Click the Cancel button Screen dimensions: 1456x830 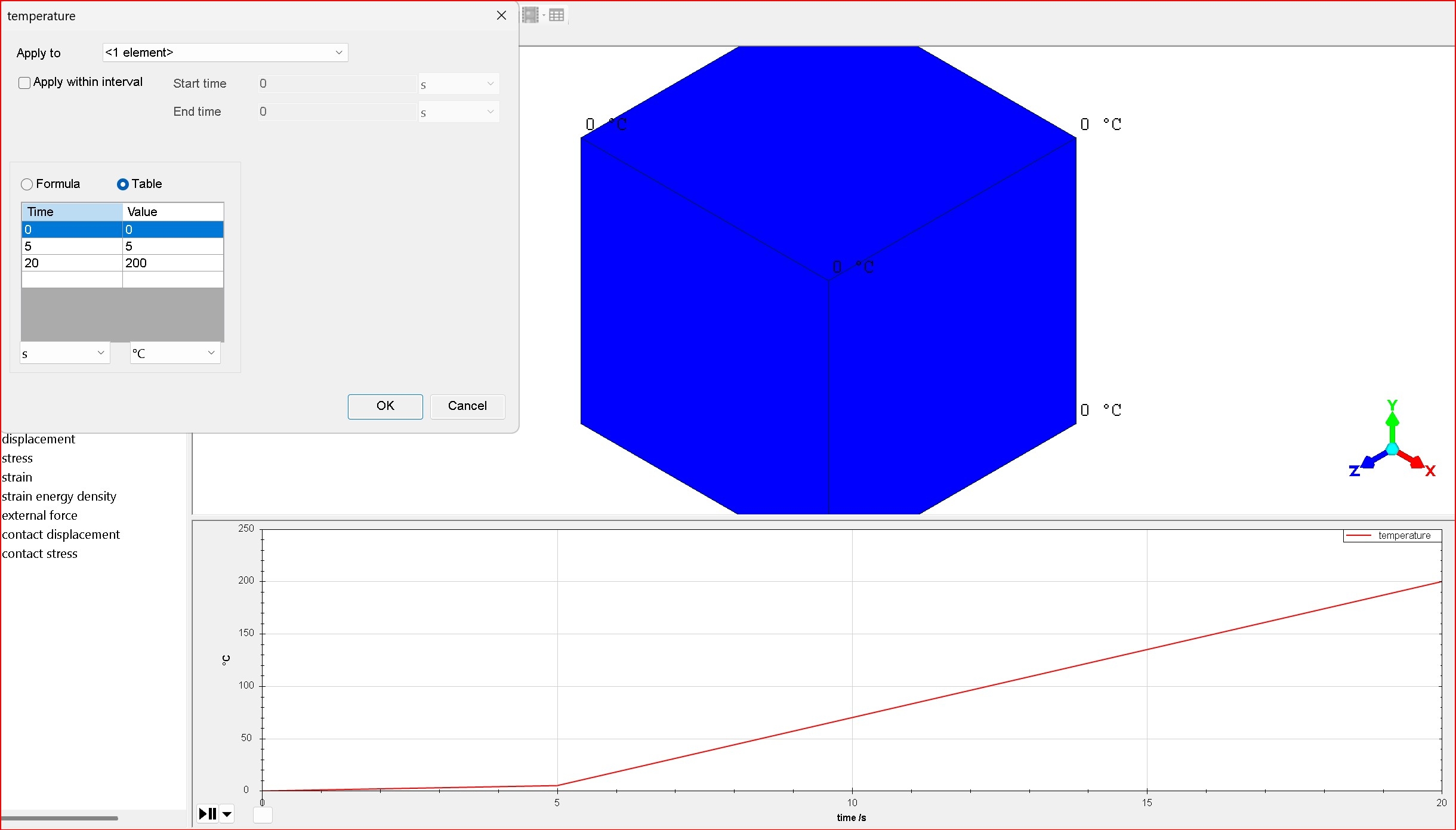467,406
